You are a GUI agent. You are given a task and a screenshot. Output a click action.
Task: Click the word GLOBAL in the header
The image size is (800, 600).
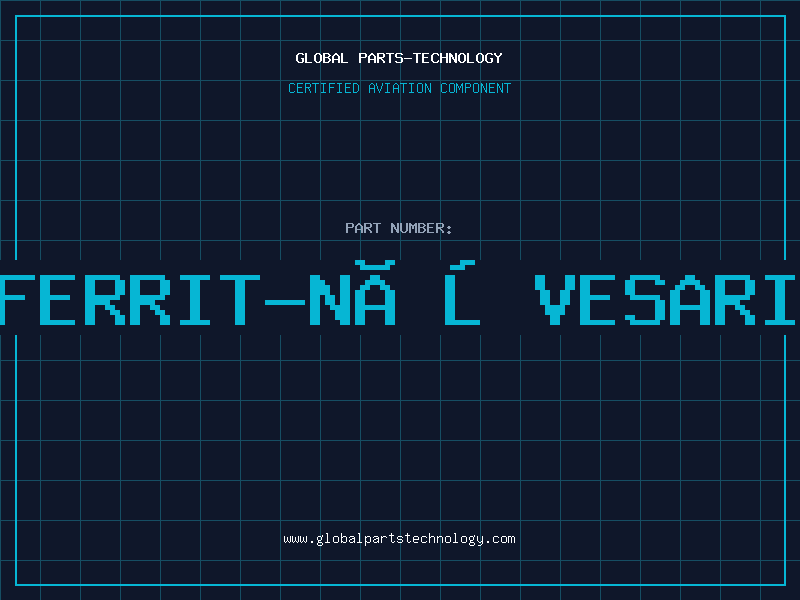[322, 58]
